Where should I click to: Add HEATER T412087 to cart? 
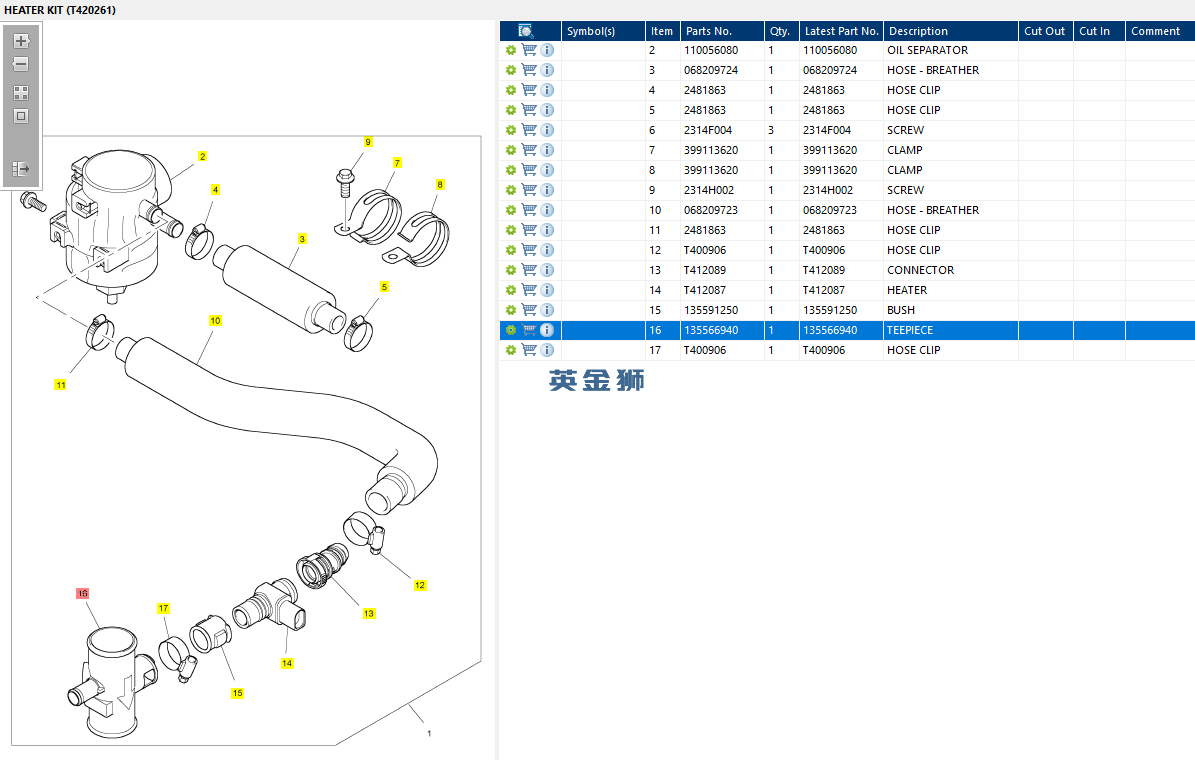529,290
